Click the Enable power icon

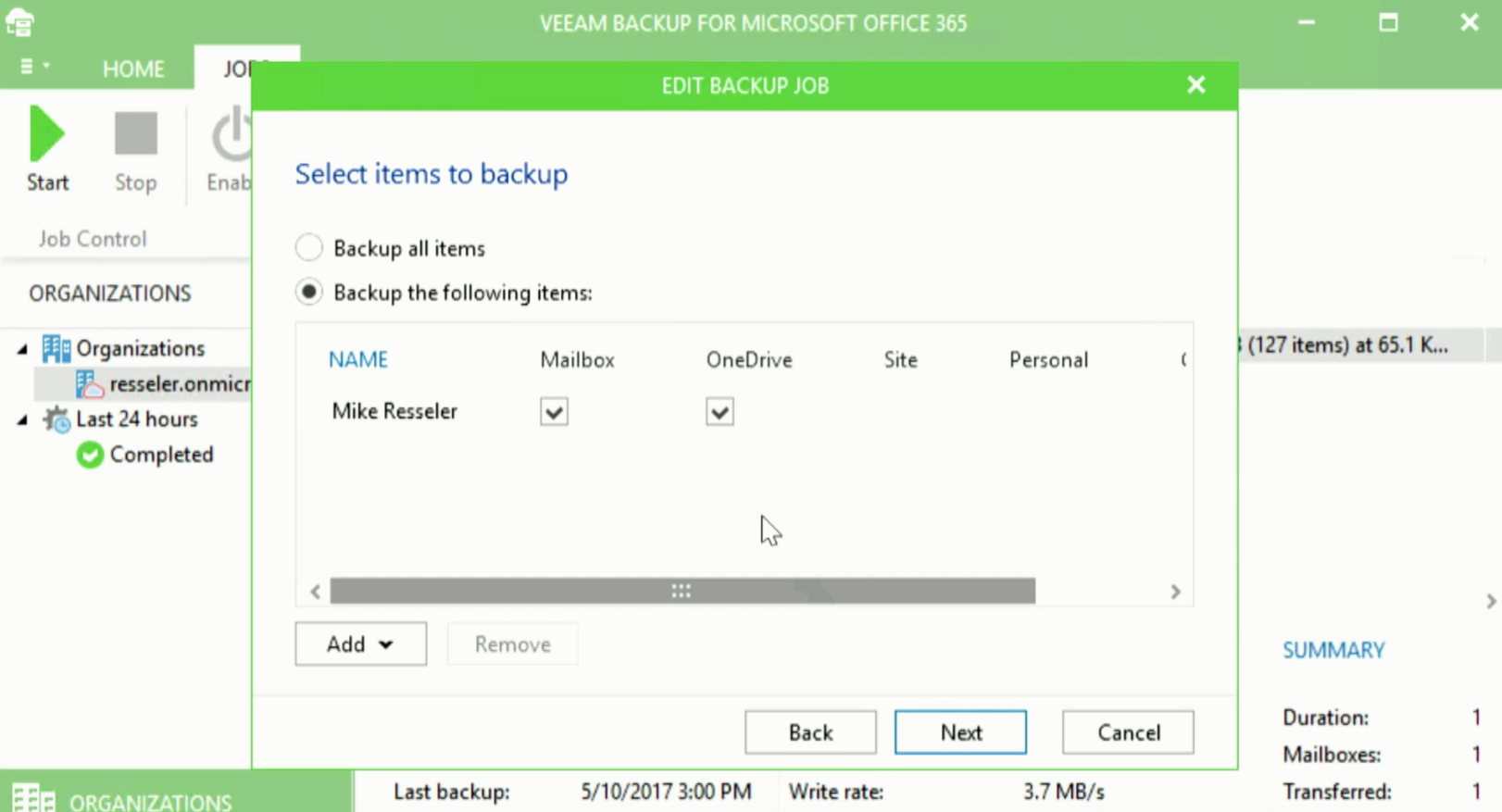232,135
